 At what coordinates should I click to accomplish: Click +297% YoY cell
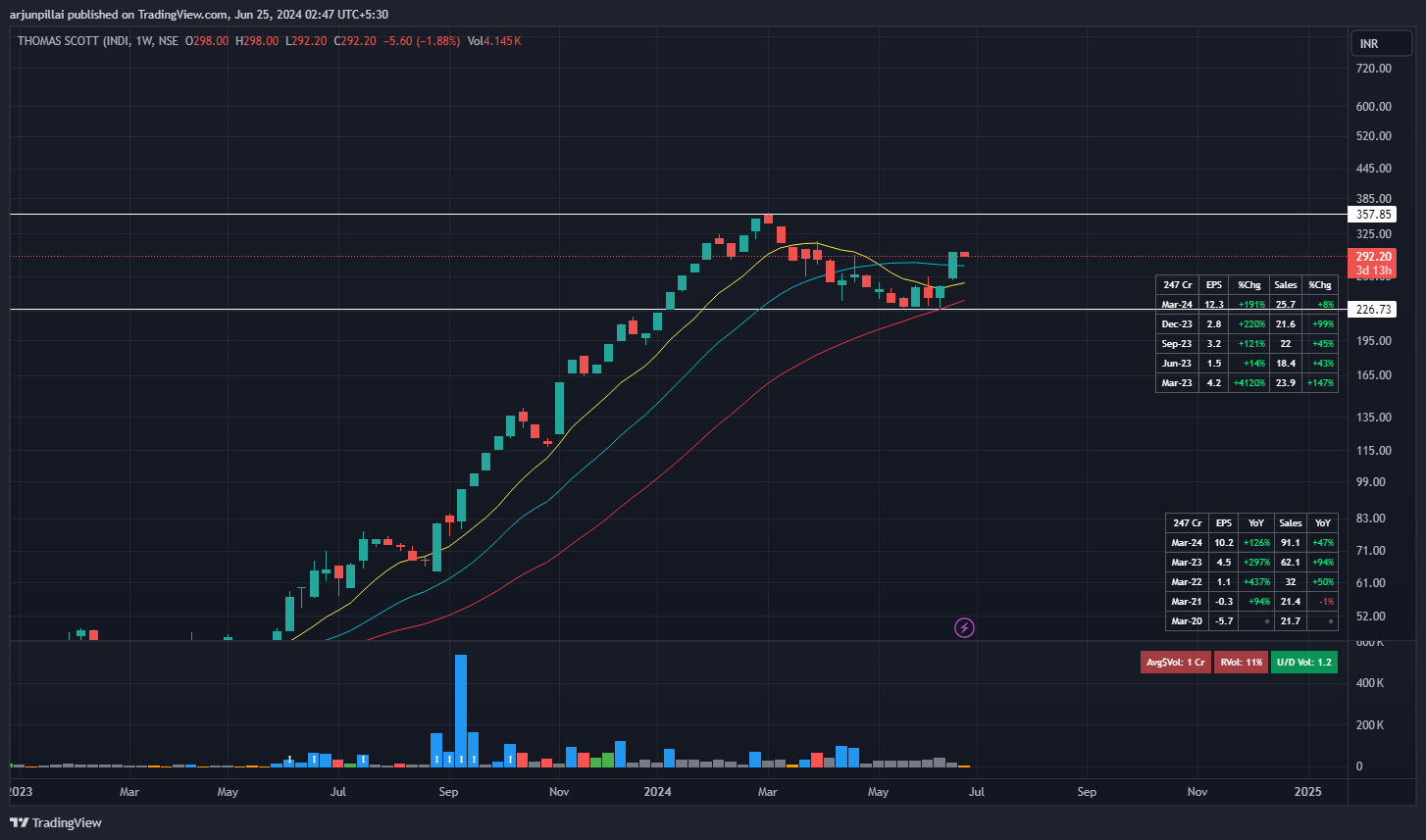click(1256, 563)
